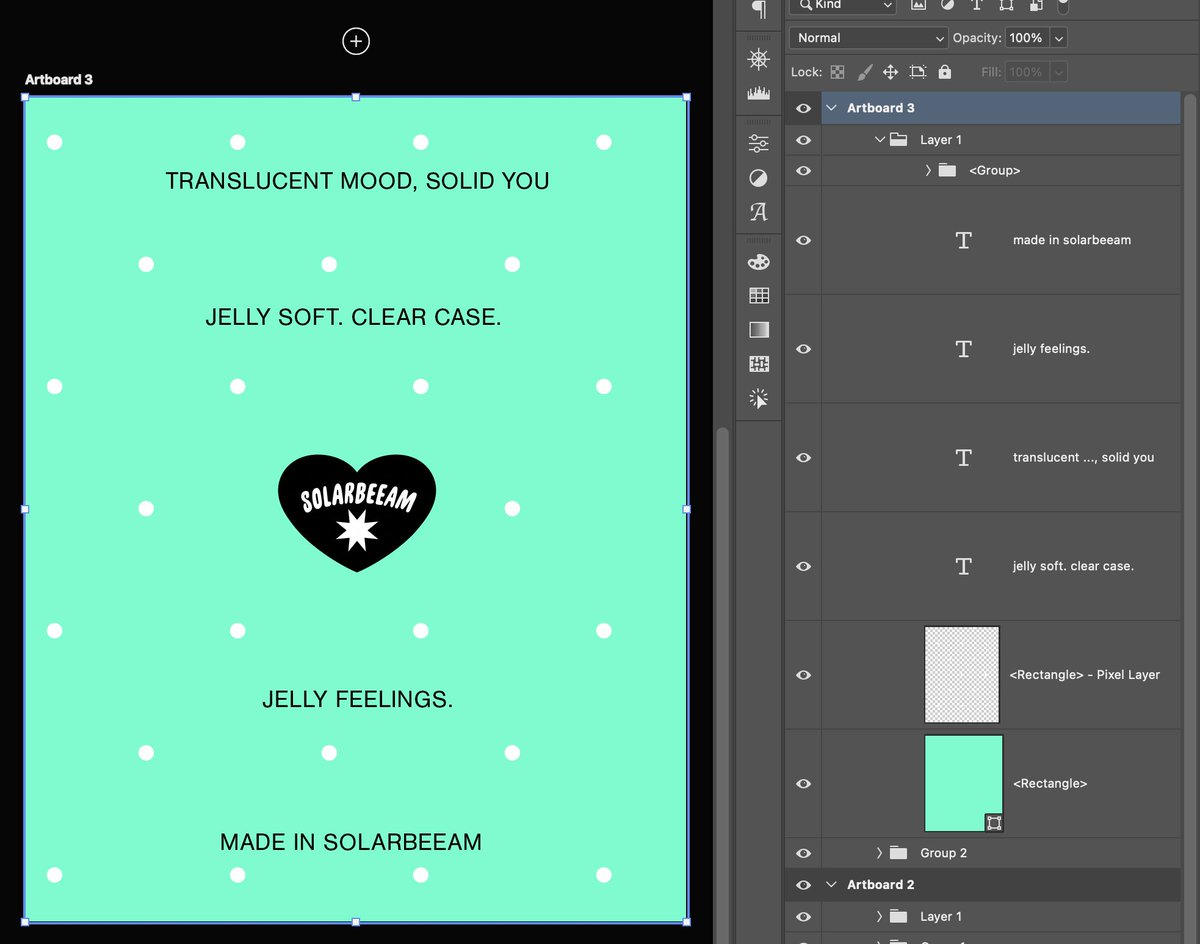
Task: Open the Histogram panel icon
Action: click(x=759, y=93)
